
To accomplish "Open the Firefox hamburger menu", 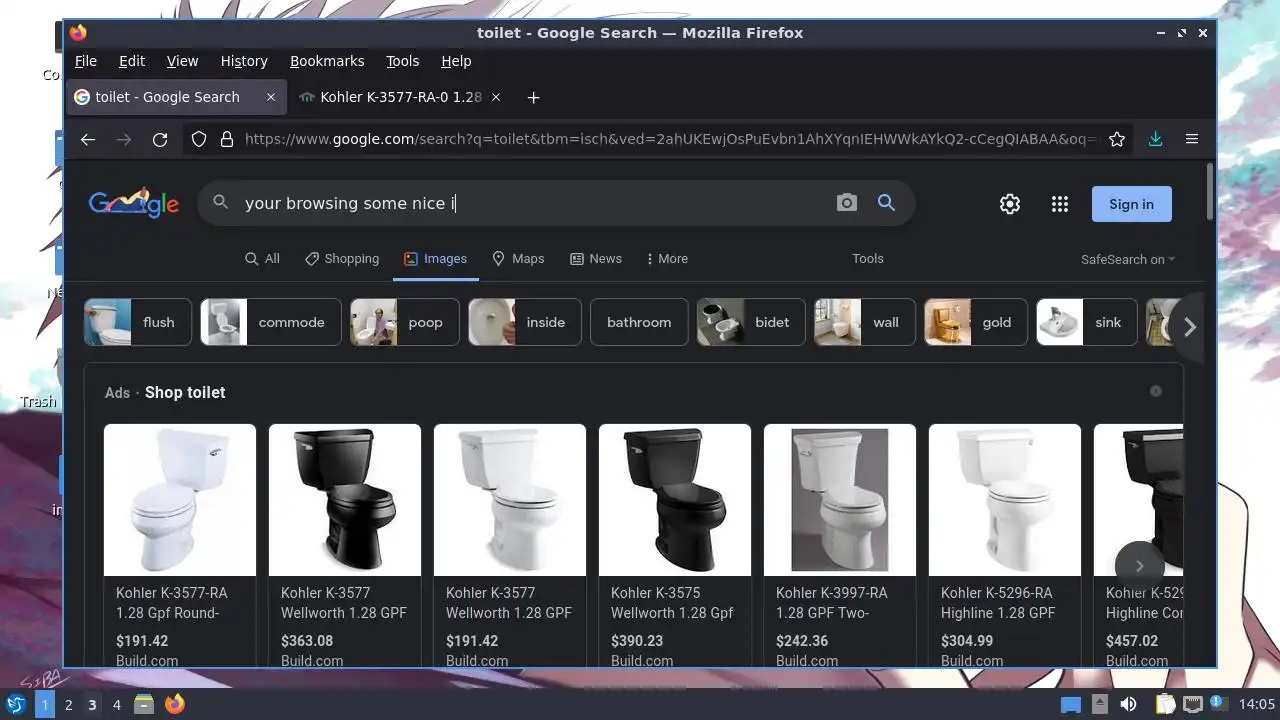I will point(1192,139).
